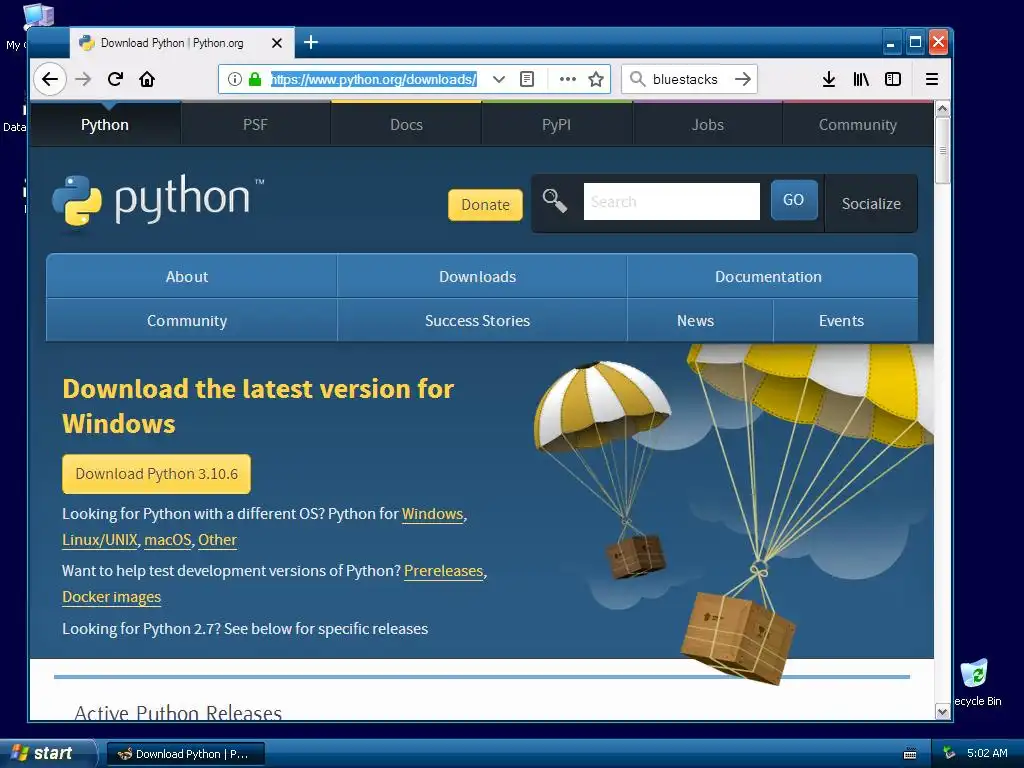Viewport: 1024px width, 768px height.
Task: Click the python logo
Action: coord(158,201)
